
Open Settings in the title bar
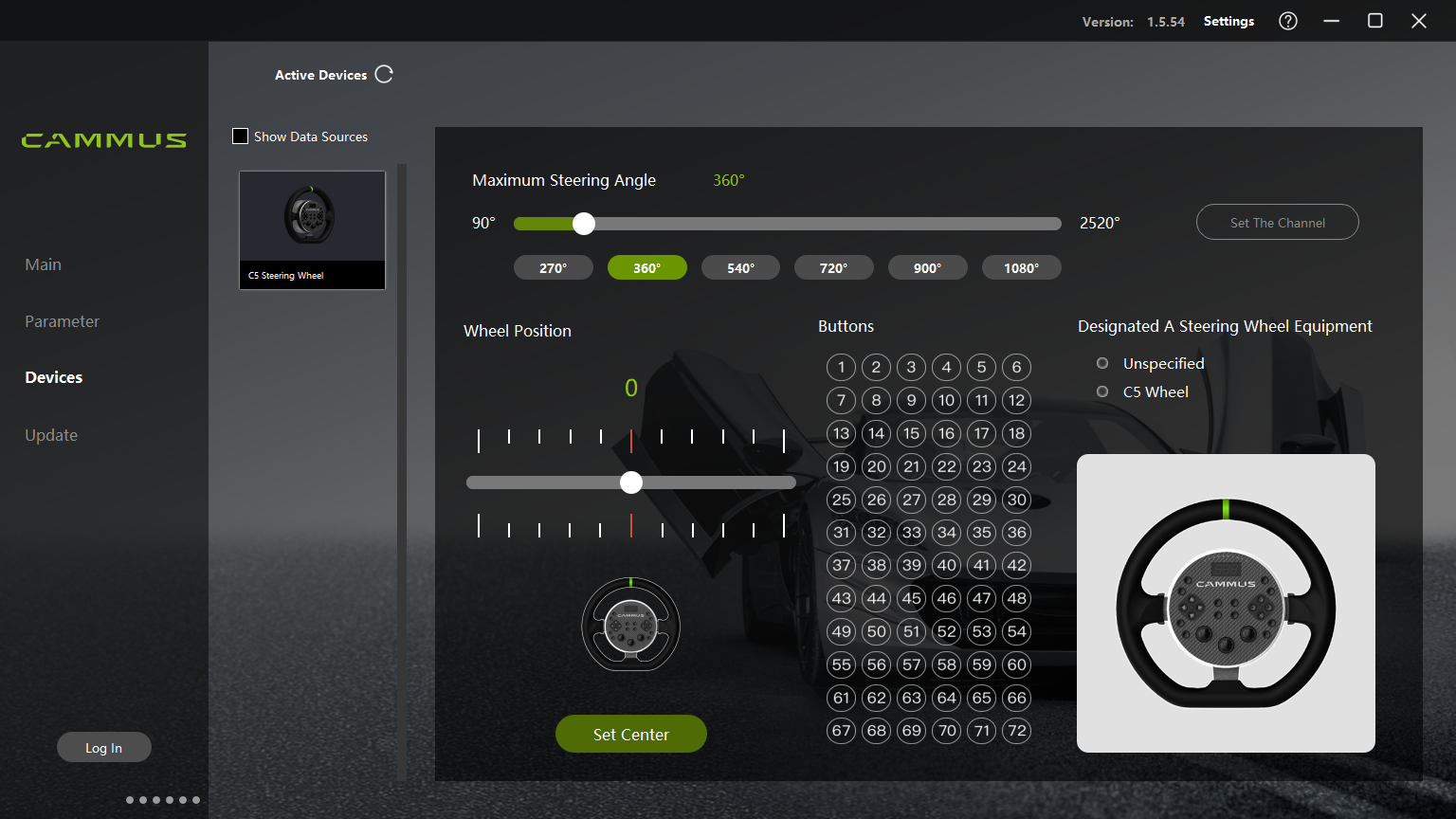point(1228,21)
